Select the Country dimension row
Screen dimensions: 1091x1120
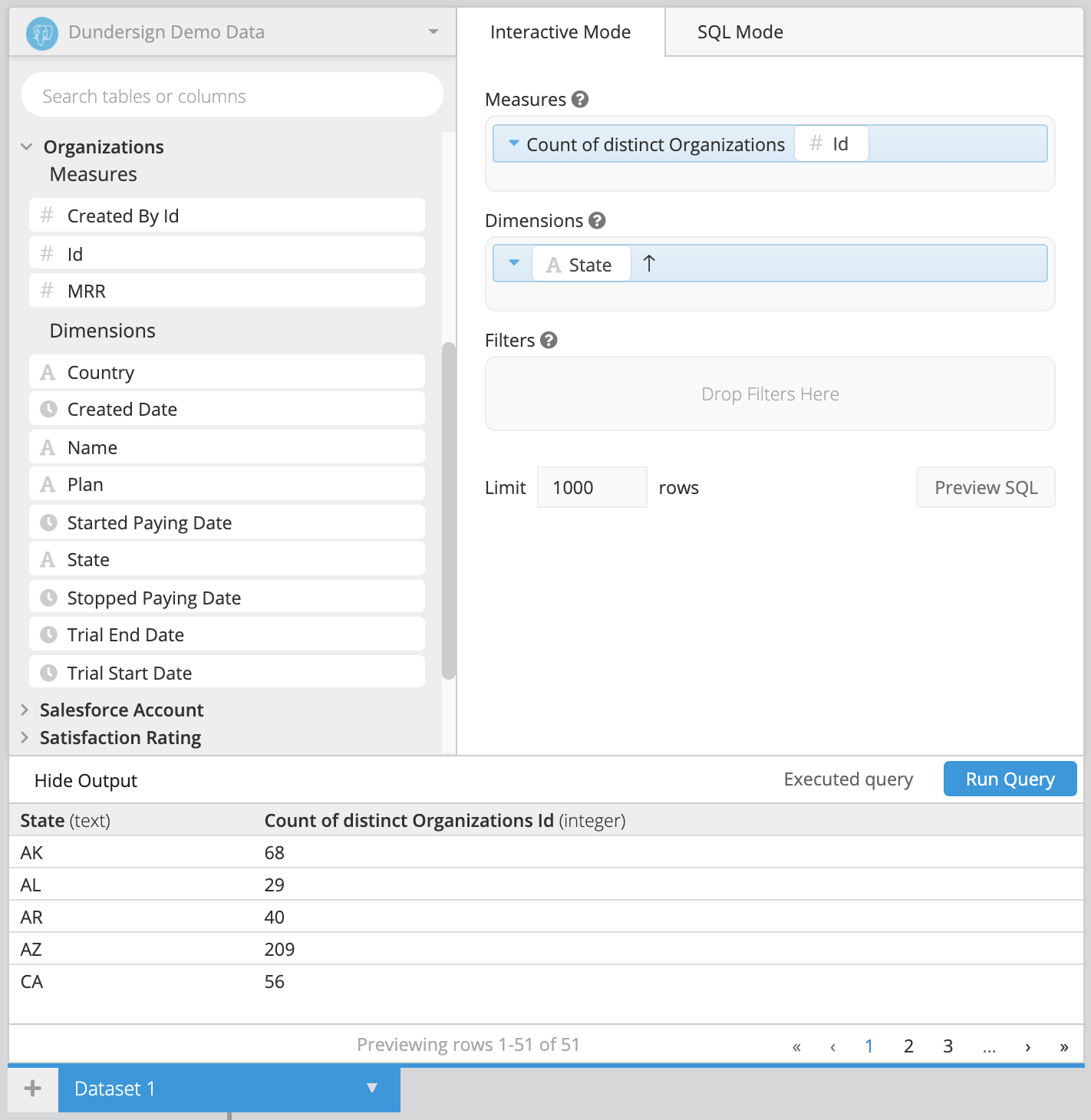[227, 372]
